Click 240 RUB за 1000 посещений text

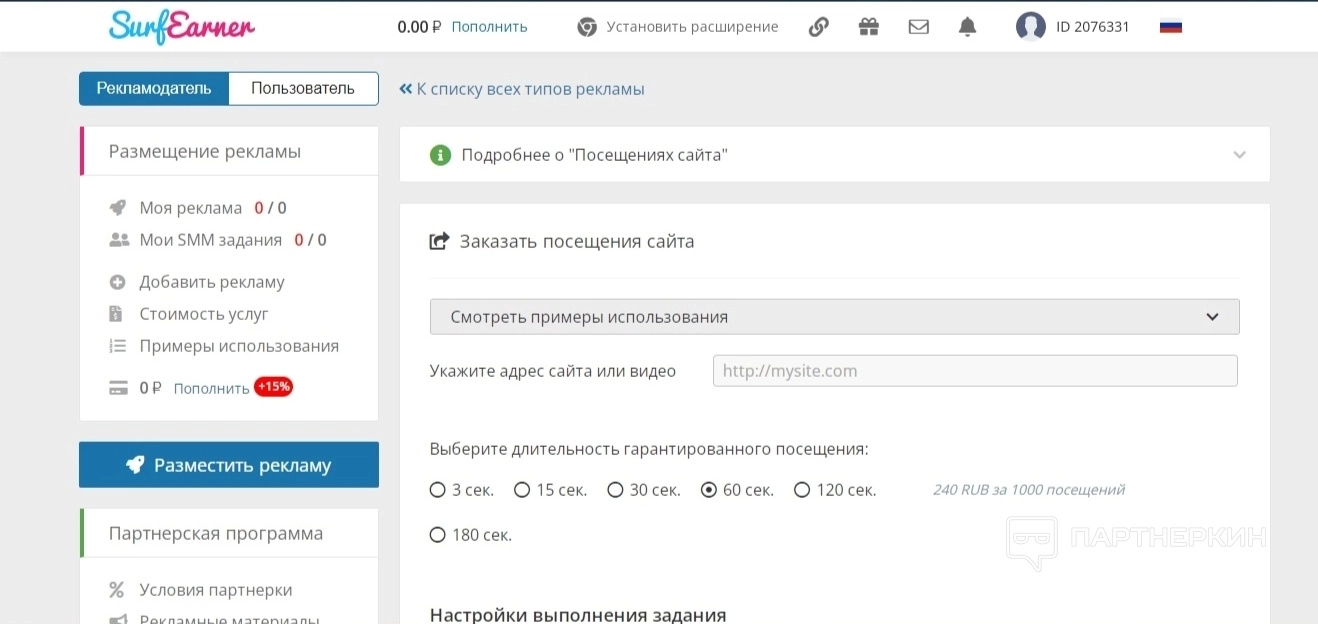pos(1029,490)
